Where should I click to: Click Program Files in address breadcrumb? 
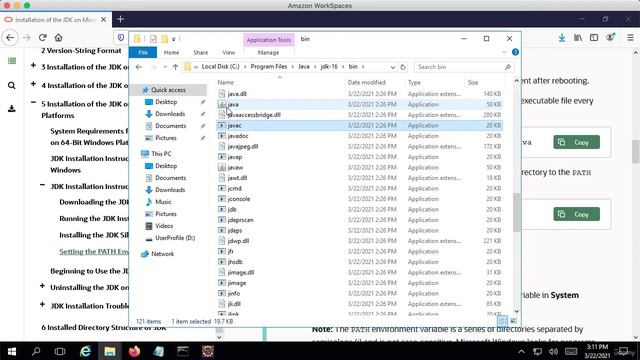point(269,67)
